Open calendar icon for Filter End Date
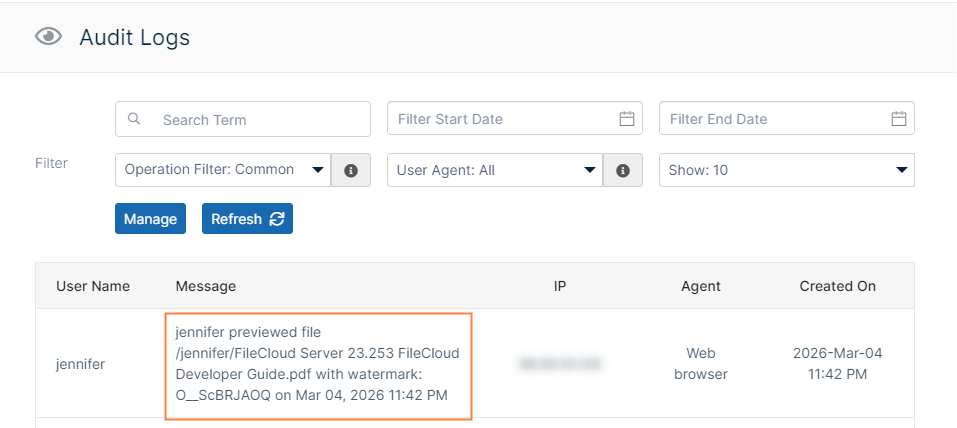The height and width of the screenshot is (428, 957). [899, 119]
